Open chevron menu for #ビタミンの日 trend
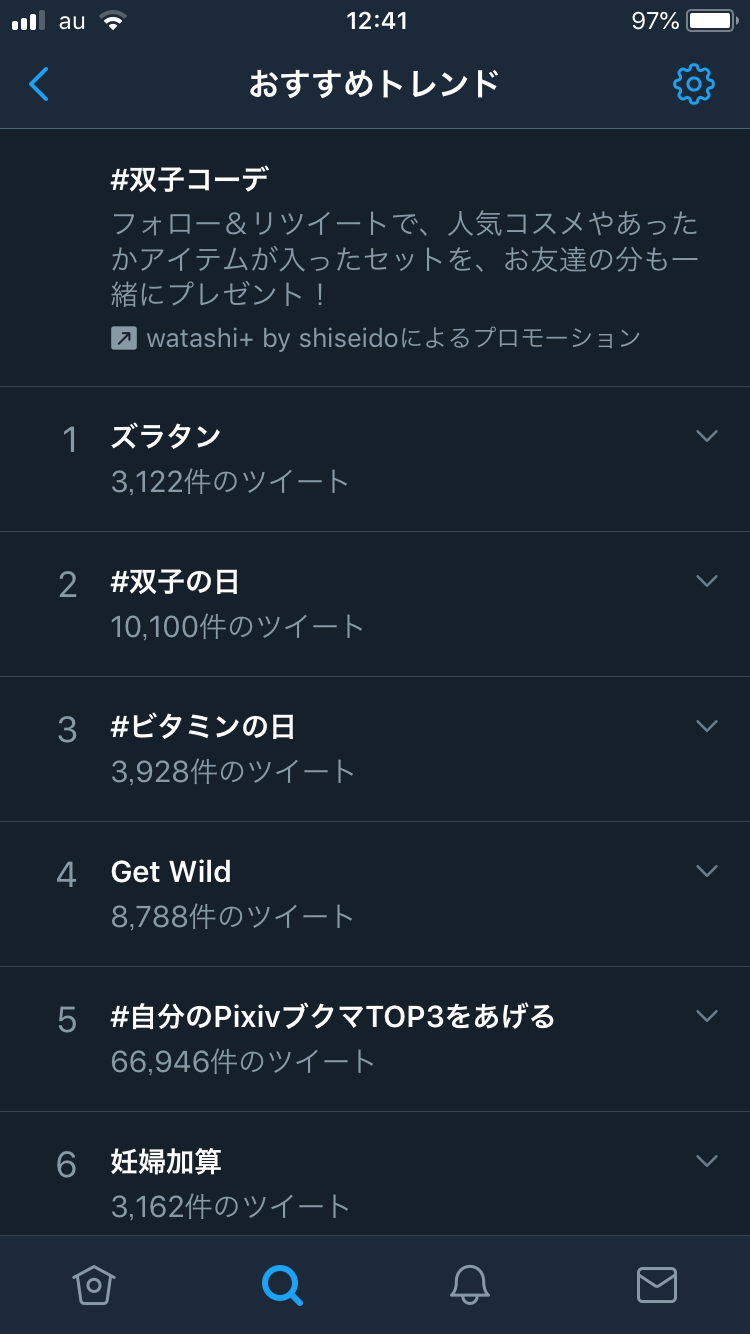 707,726
